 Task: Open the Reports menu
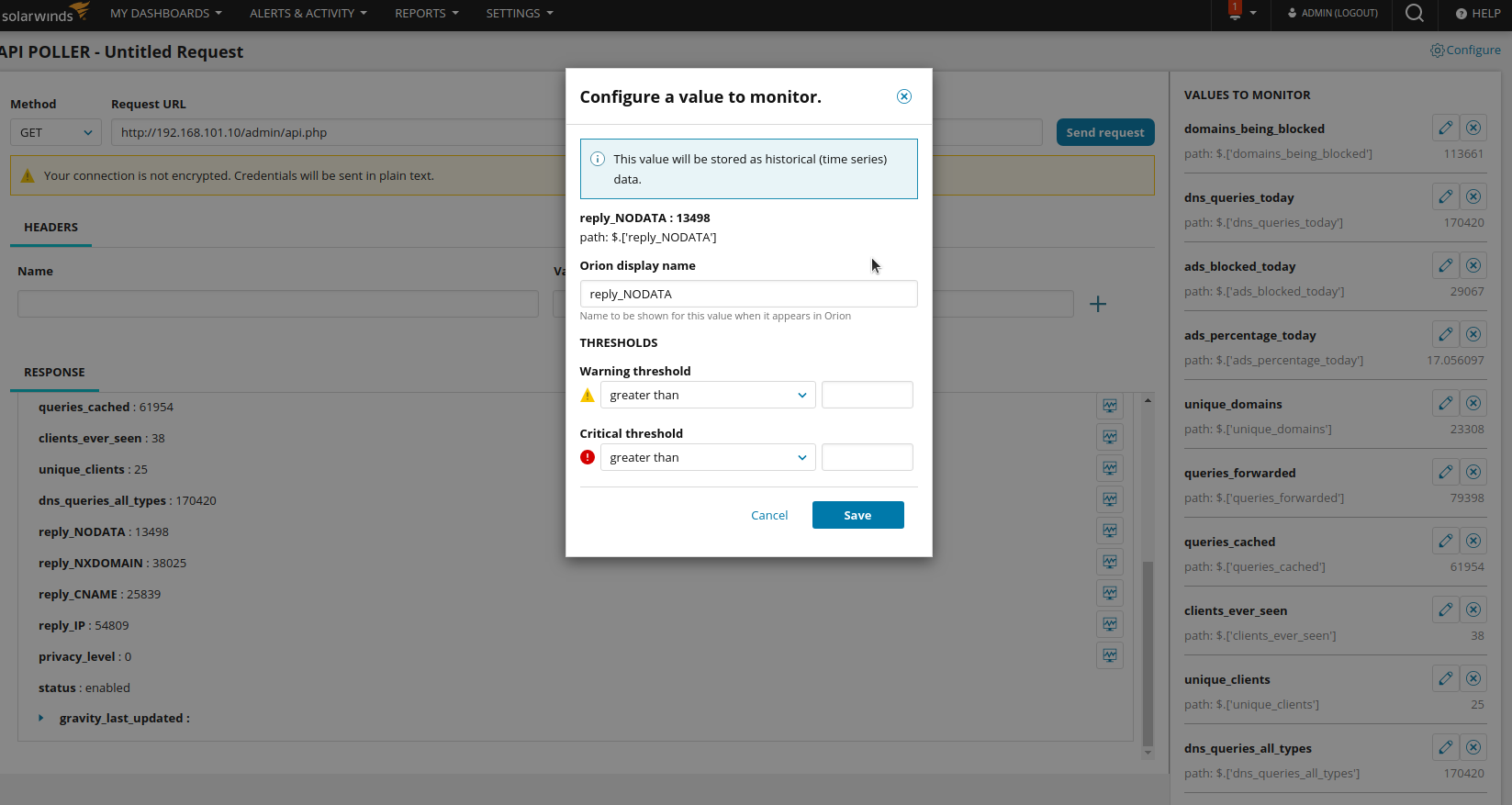(x=427, y=13)
